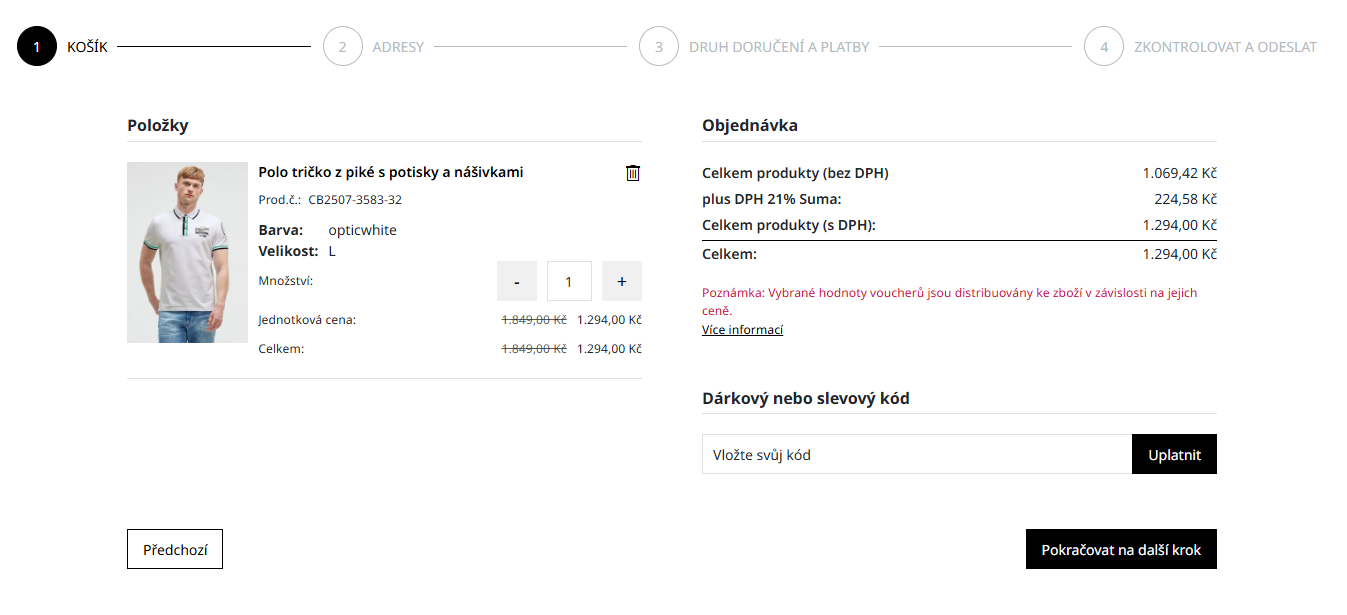Delete the polo shirt with trash icon
This screenshot has width=1347, height=615.
632,173
